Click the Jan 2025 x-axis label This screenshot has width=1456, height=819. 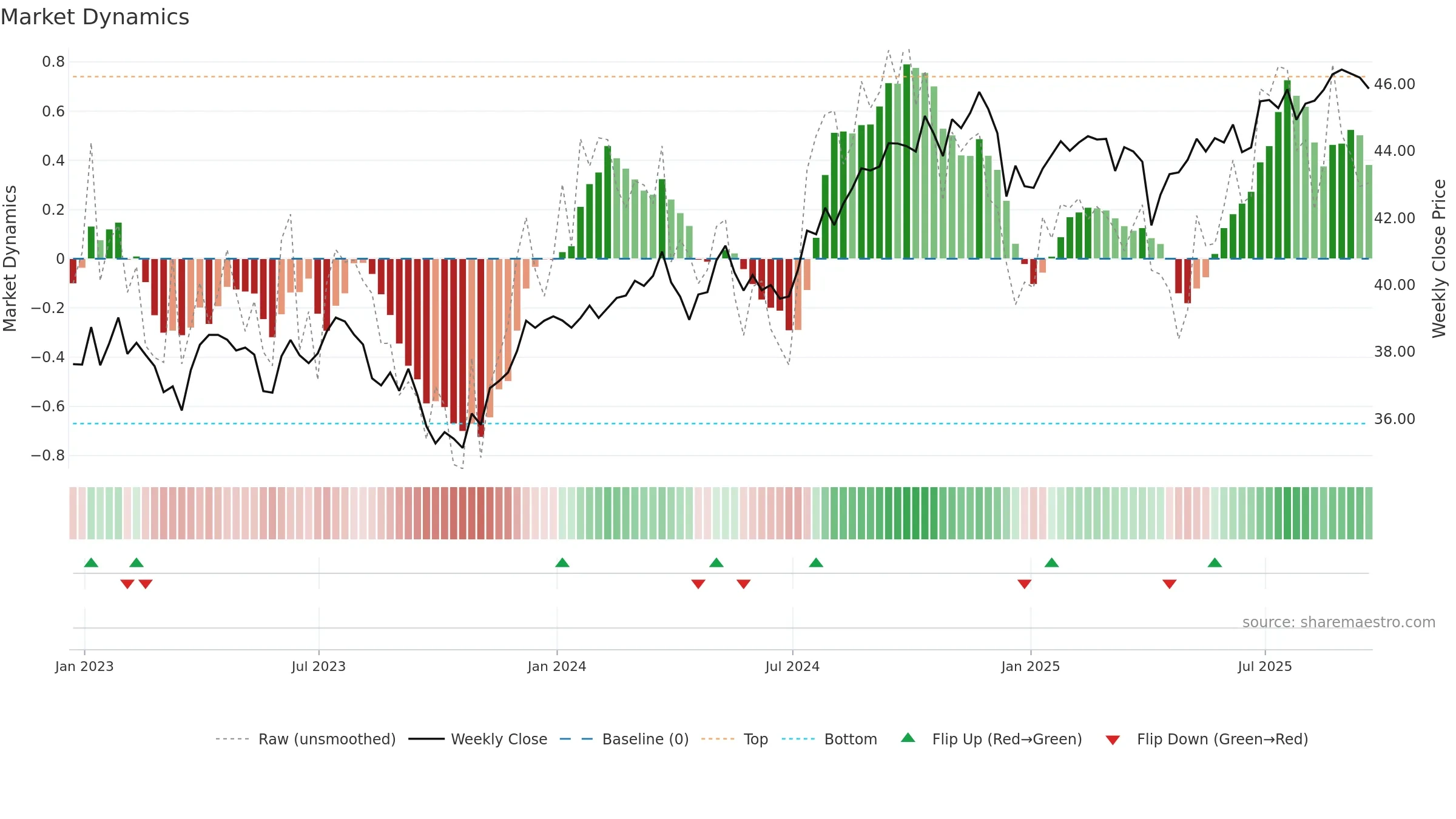(1031, 666)
